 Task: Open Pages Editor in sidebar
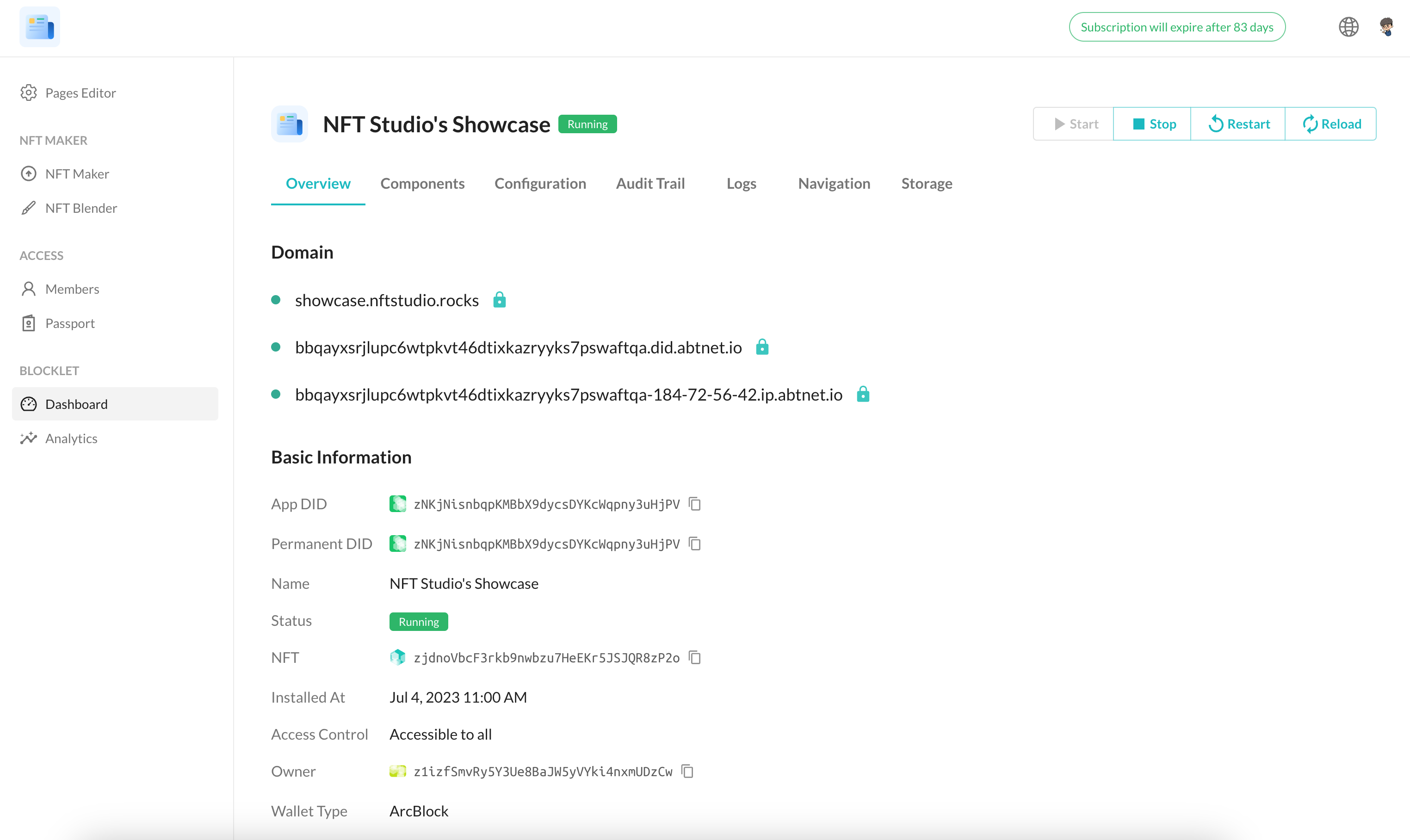click(x=80, y=93)
